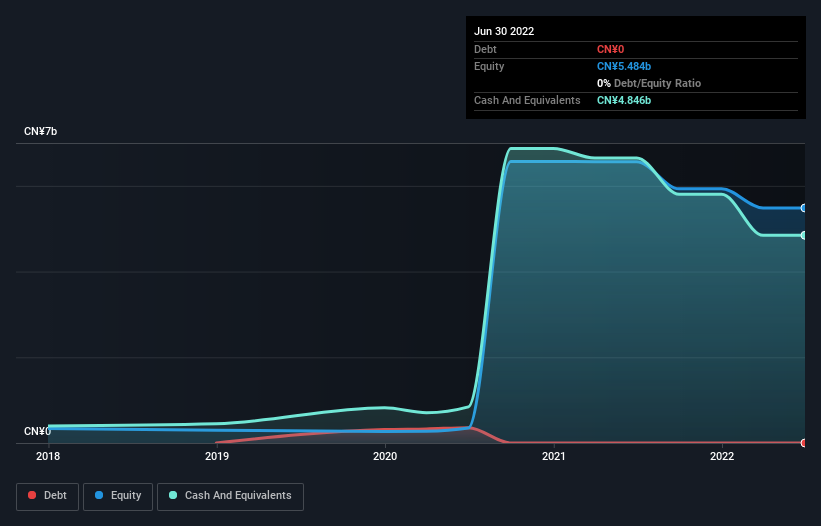Viewport: 821px width, 526px height.
Task: Click the teal Cash endpoint marker
Action: 804,236
